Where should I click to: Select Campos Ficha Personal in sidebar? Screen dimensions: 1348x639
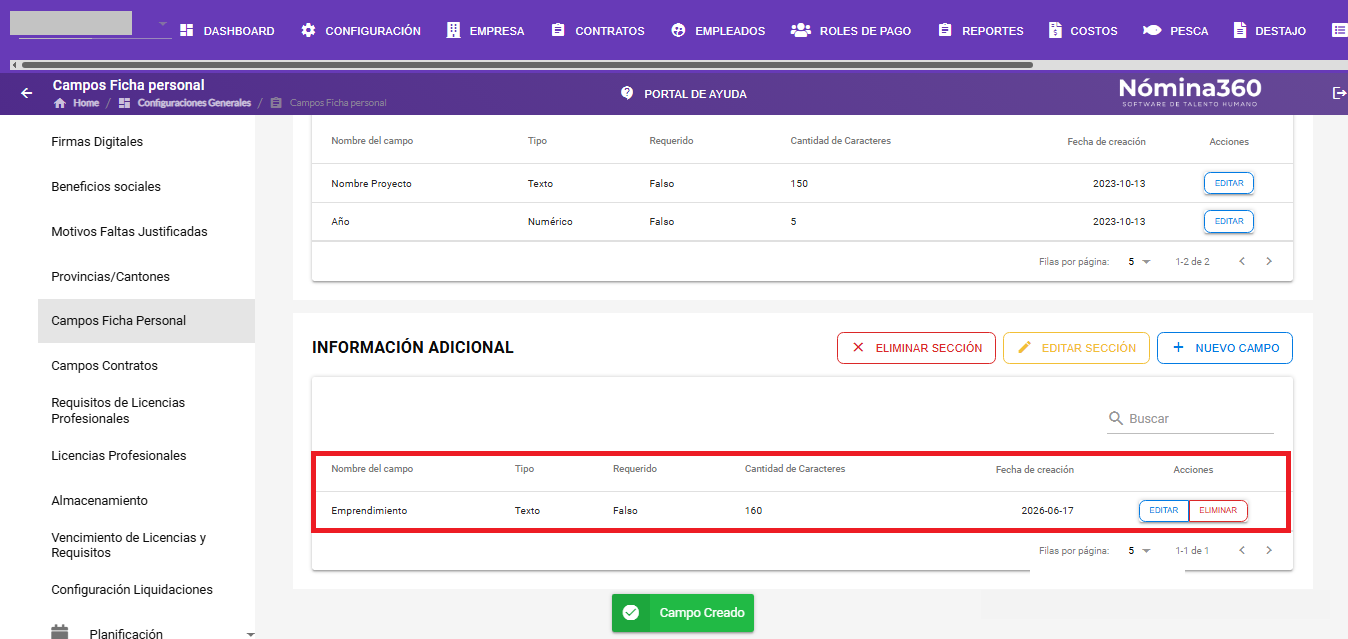tap(146, 321)
